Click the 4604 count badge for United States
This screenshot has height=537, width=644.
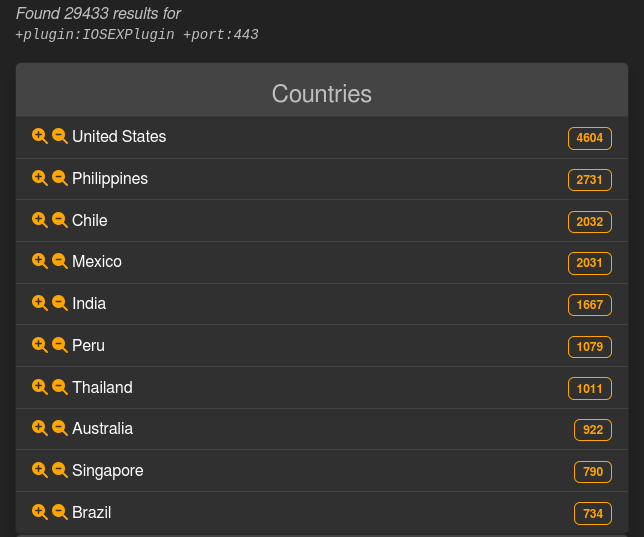589,138
